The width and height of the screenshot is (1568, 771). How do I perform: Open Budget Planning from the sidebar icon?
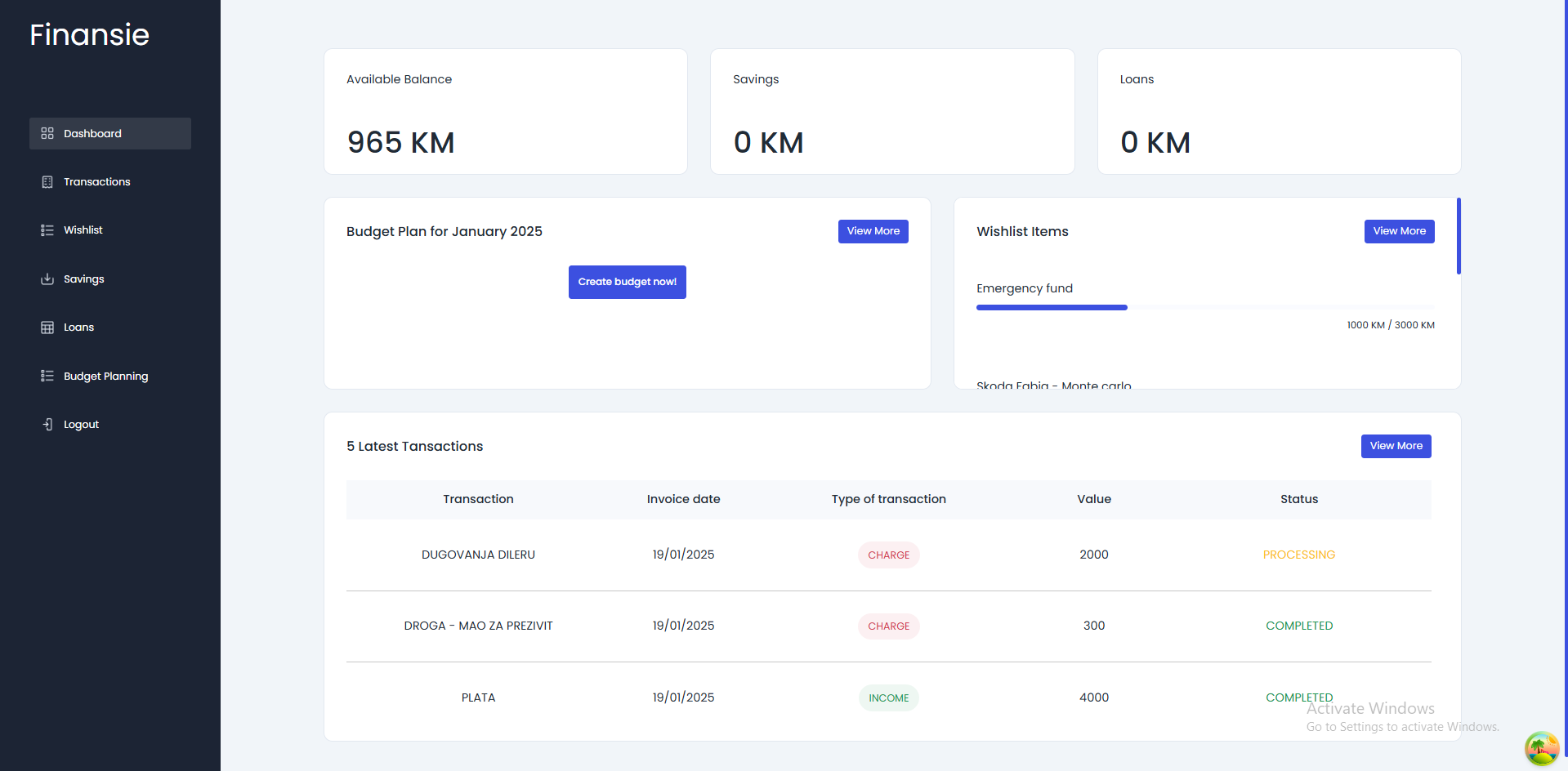coord(47,376)
